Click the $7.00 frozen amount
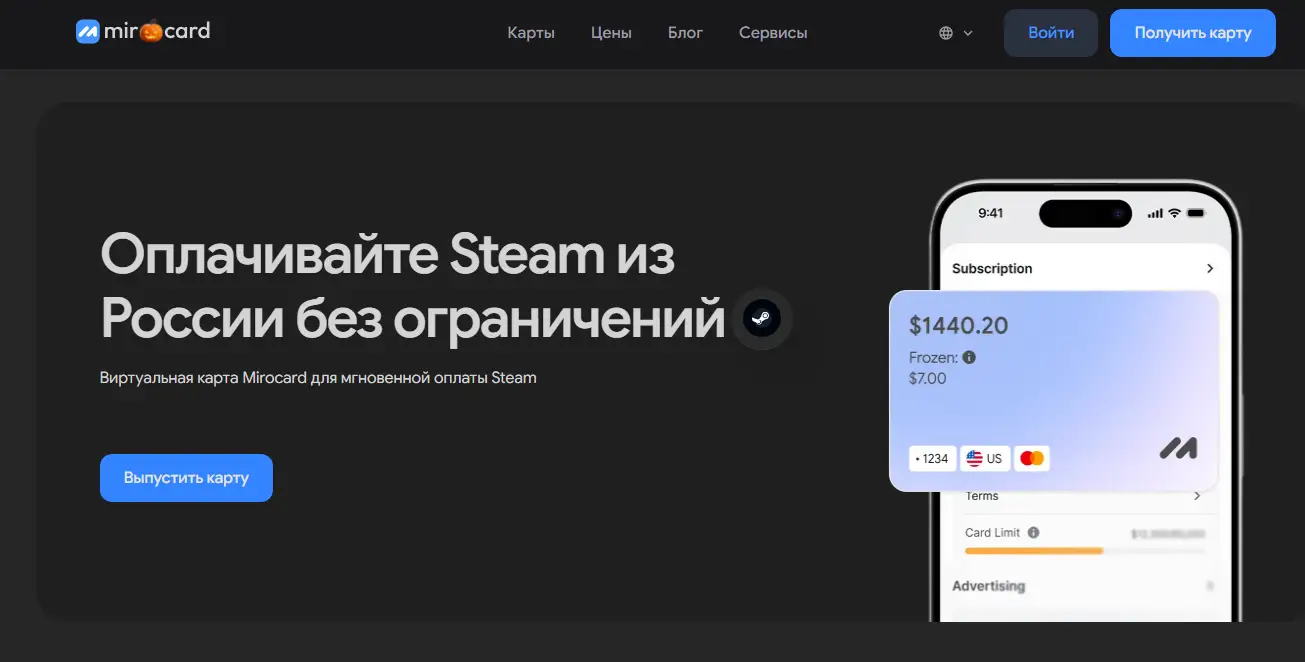This screenshot has width=1305, height=662. tap(927, 378)
